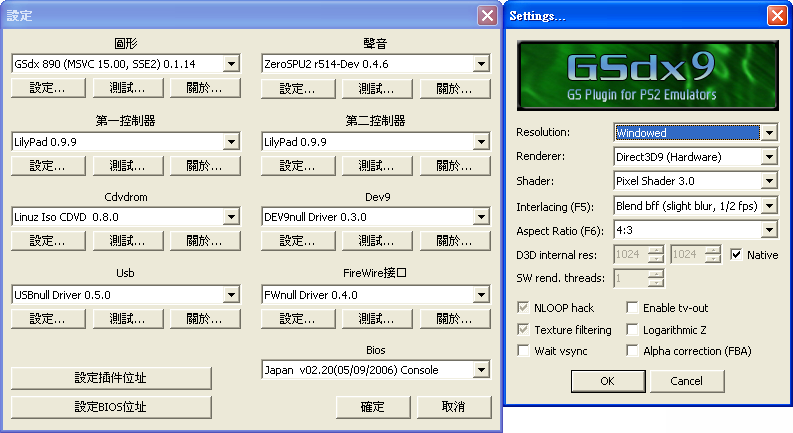Expand the Interlacing Blend bff dropdown
This screenshot has height=433, width=793.
pyautogui.click(x=695, y=206)
